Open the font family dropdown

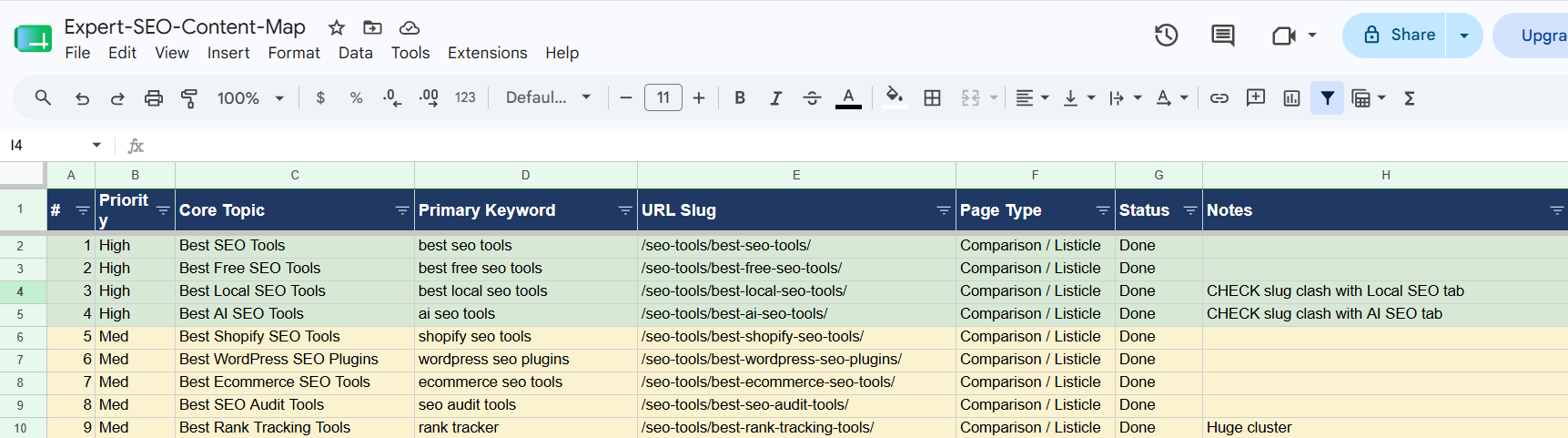tap(549, 97)
